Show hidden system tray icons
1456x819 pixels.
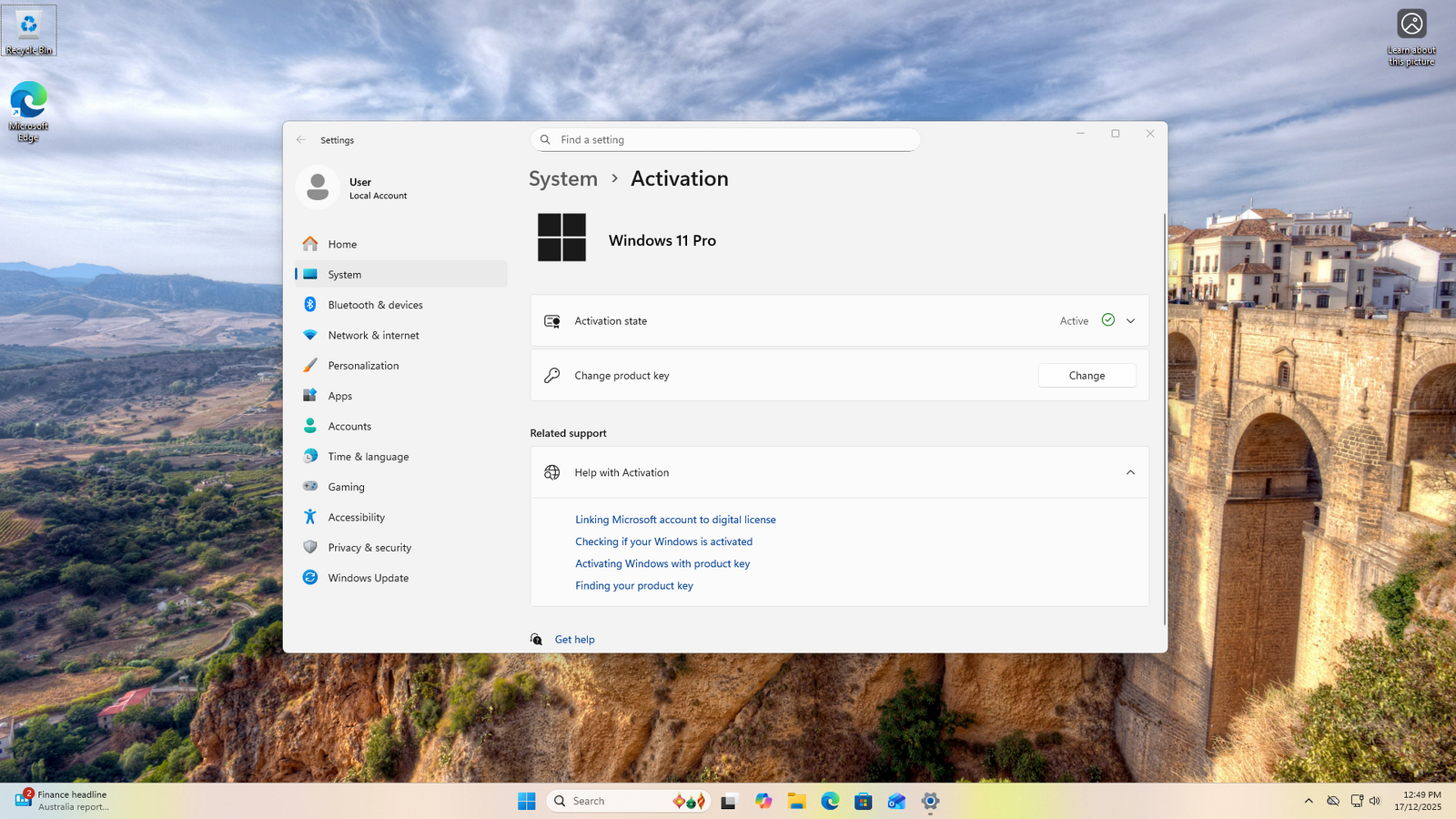pos(1309,801)
